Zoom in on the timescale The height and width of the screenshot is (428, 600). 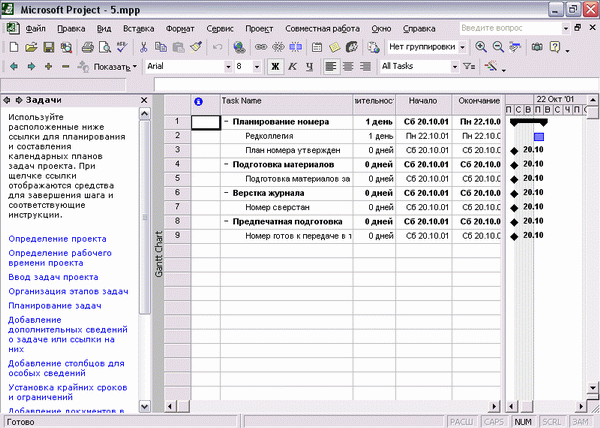click(x=481, y=47)
